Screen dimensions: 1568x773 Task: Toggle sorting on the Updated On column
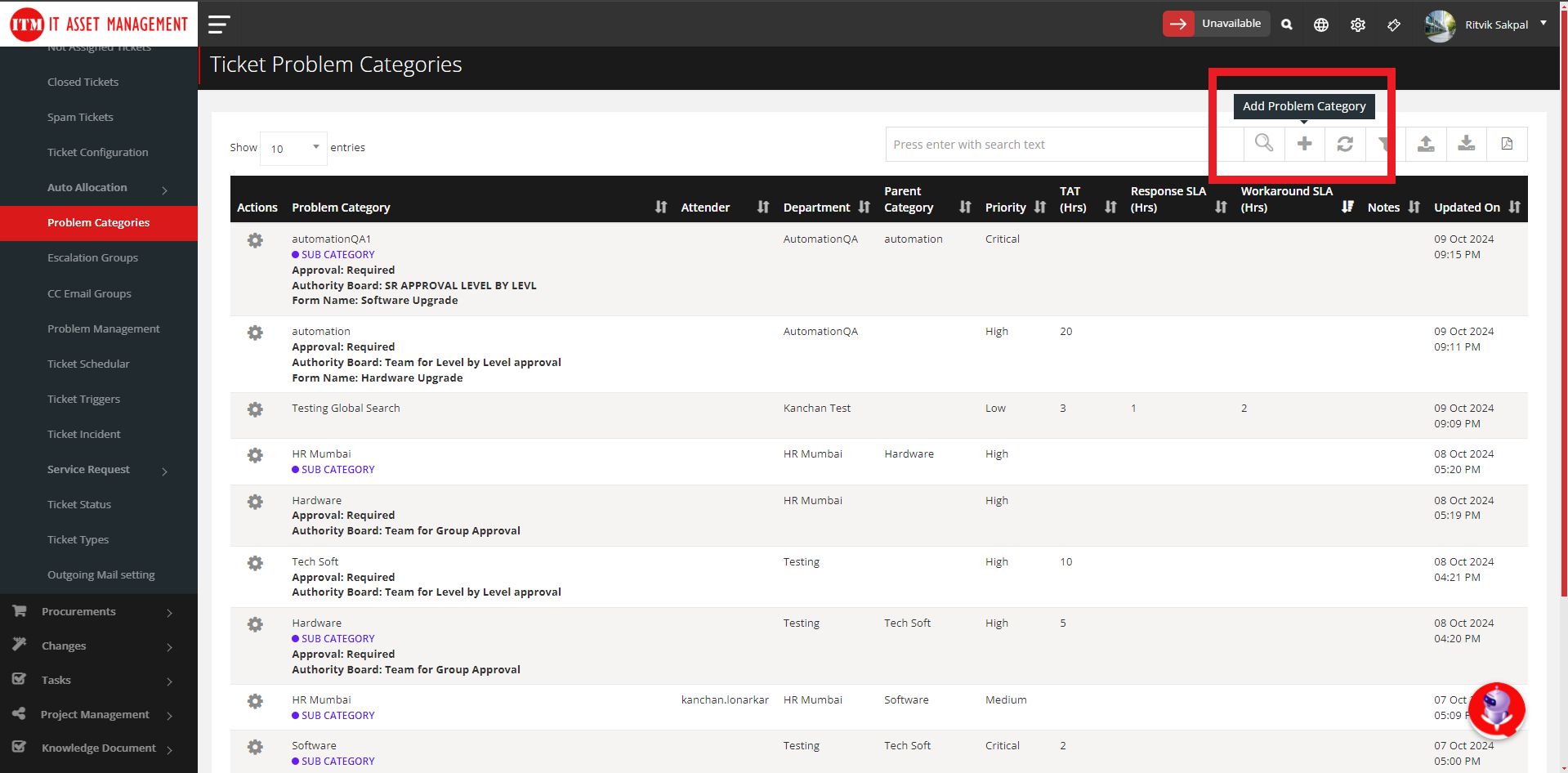point(1516,207)
